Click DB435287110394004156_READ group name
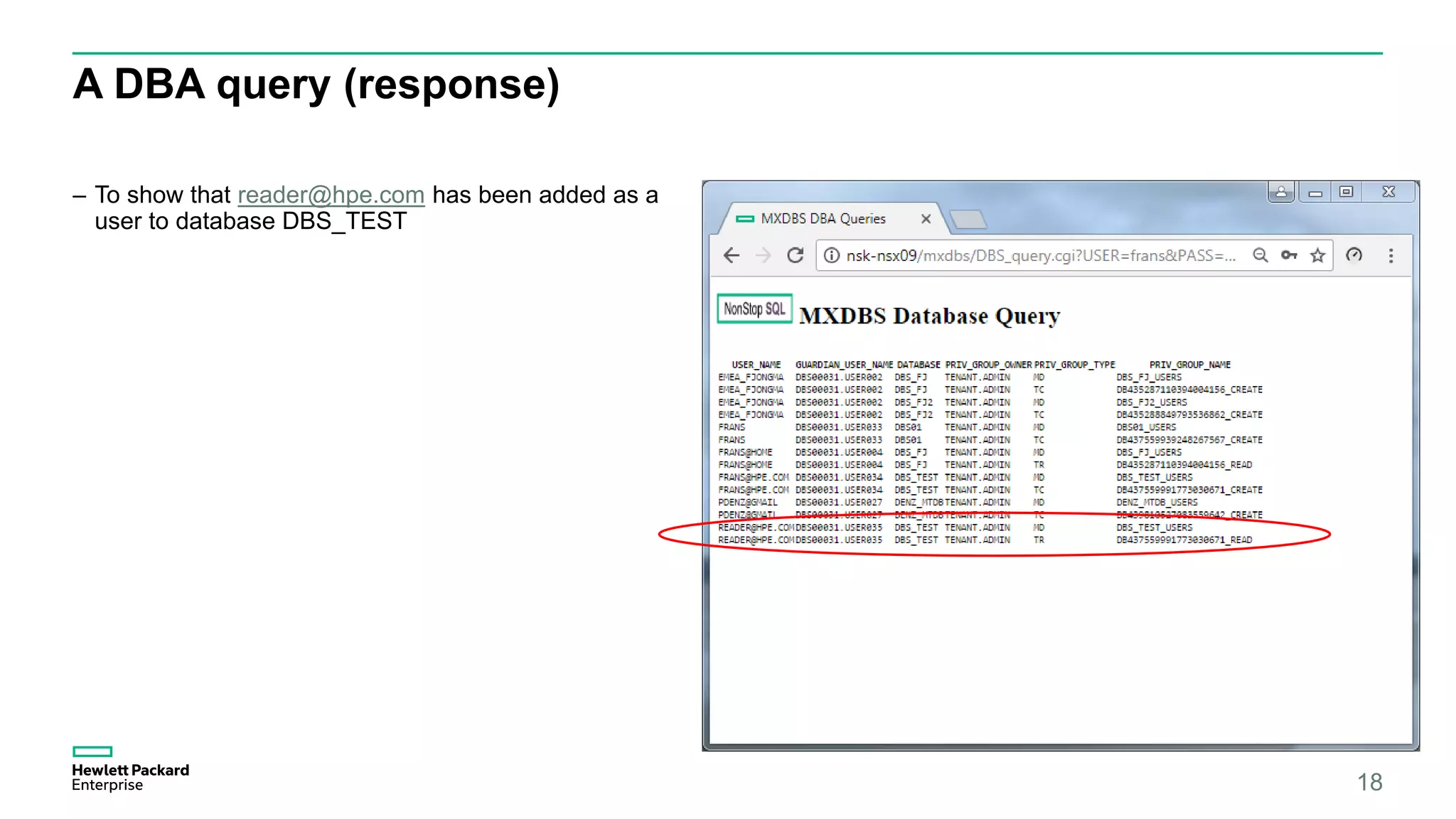The height and width of the screenshot is (819, 1456). click(x=1184, y=465)
